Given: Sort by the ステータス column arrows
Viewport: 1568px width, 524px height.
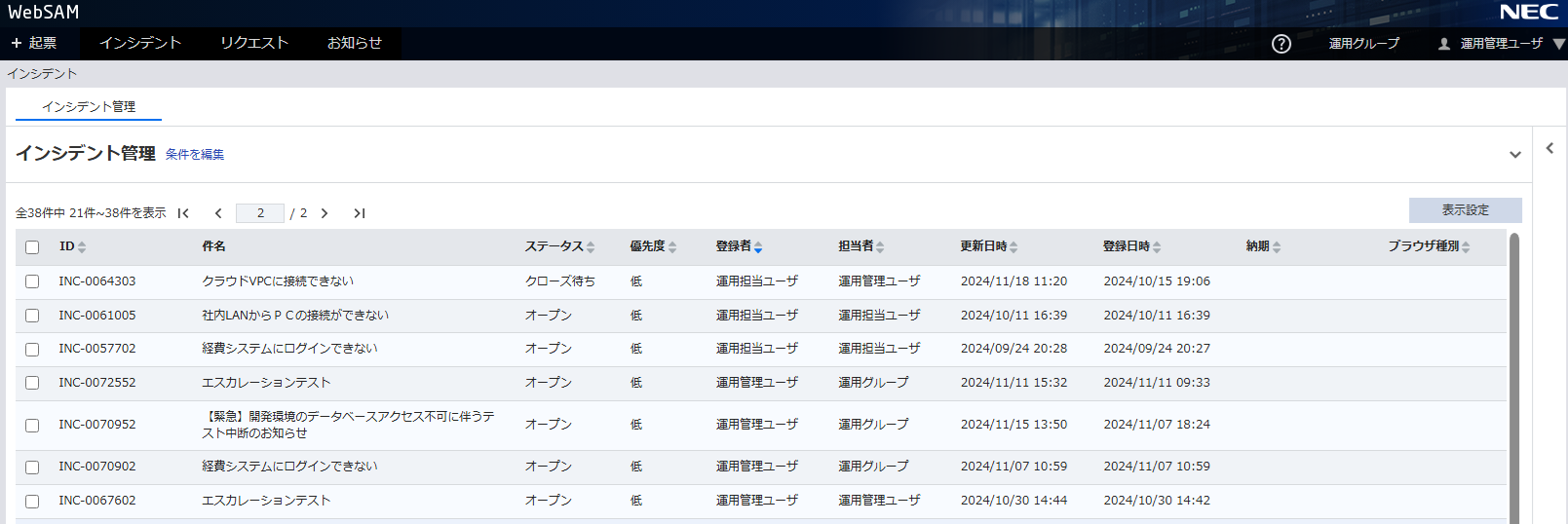Looking at the screenshot, I should (x=591, y=247).
